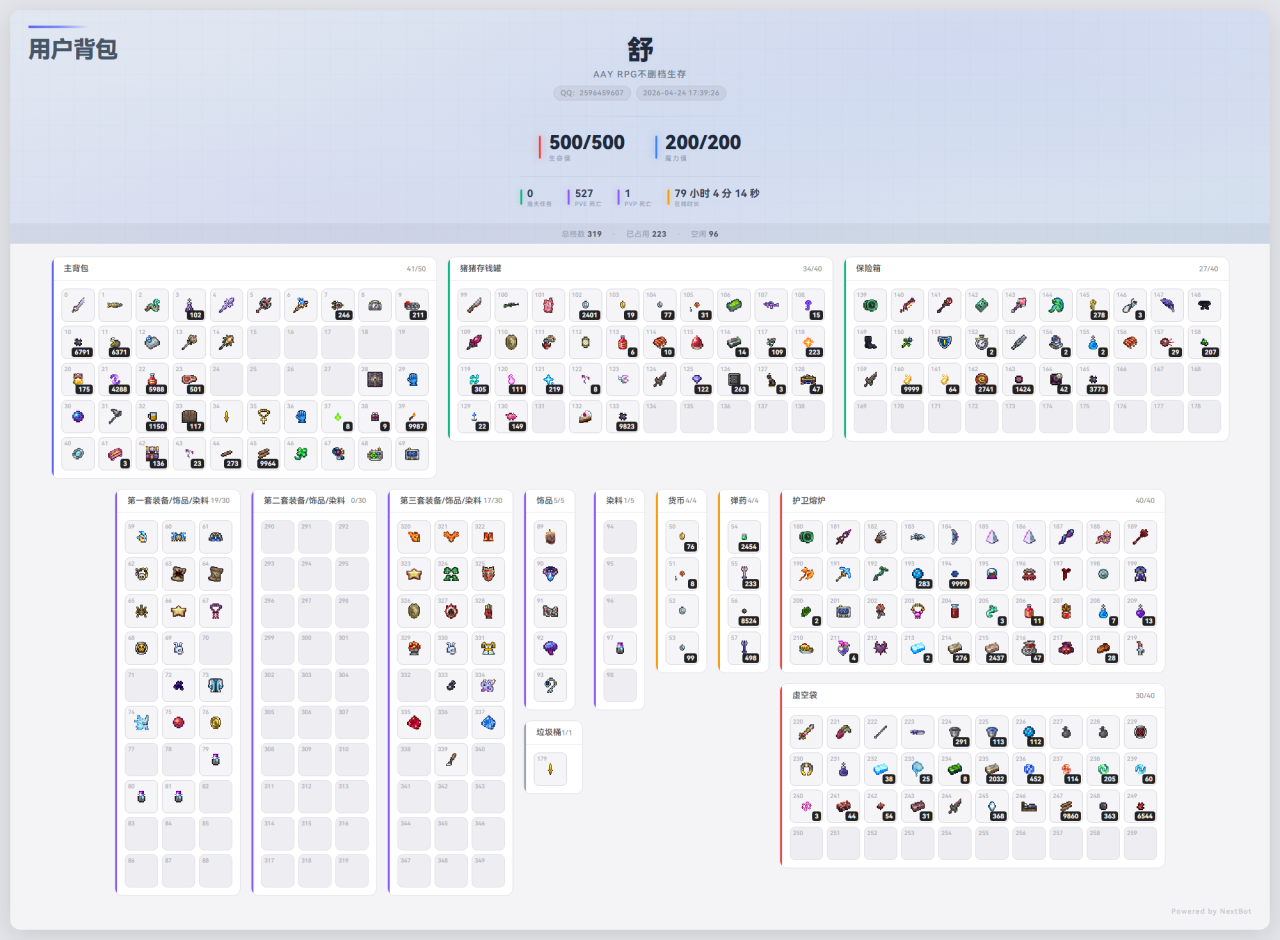Select the green round item in slot 139

click(x=870, y=305)
